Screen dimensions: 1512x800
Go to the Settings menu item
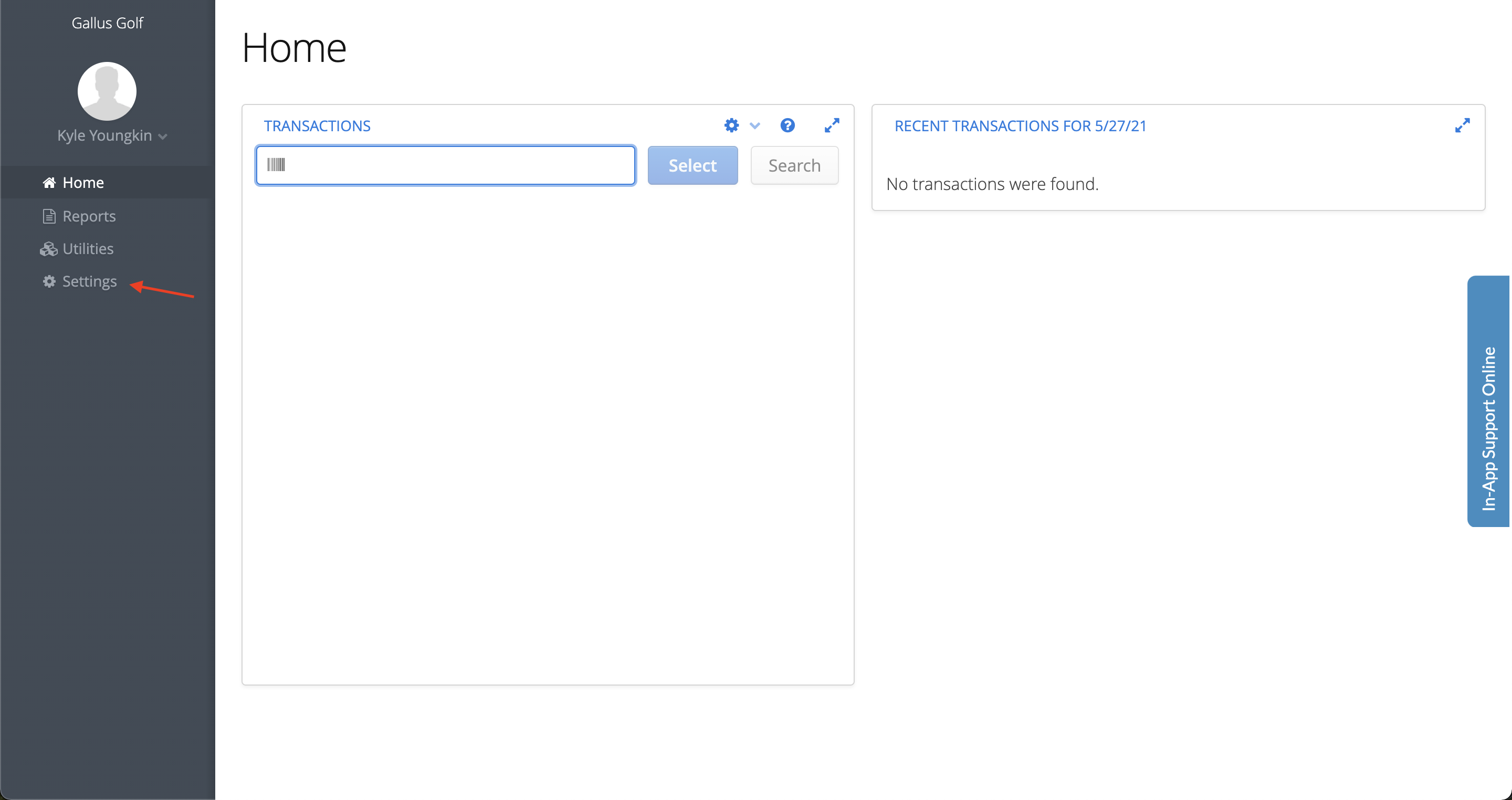89,281
